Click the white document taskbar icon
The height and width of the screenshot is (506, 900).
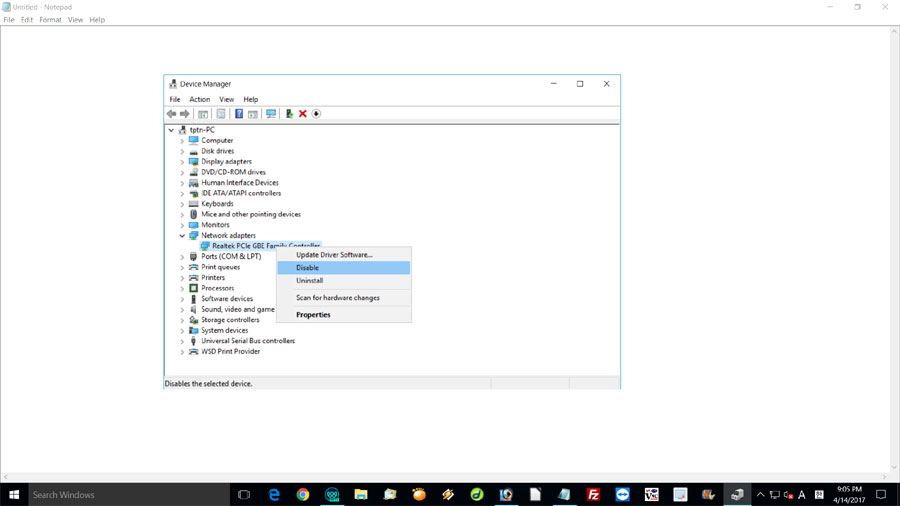[x=535, y=495]
